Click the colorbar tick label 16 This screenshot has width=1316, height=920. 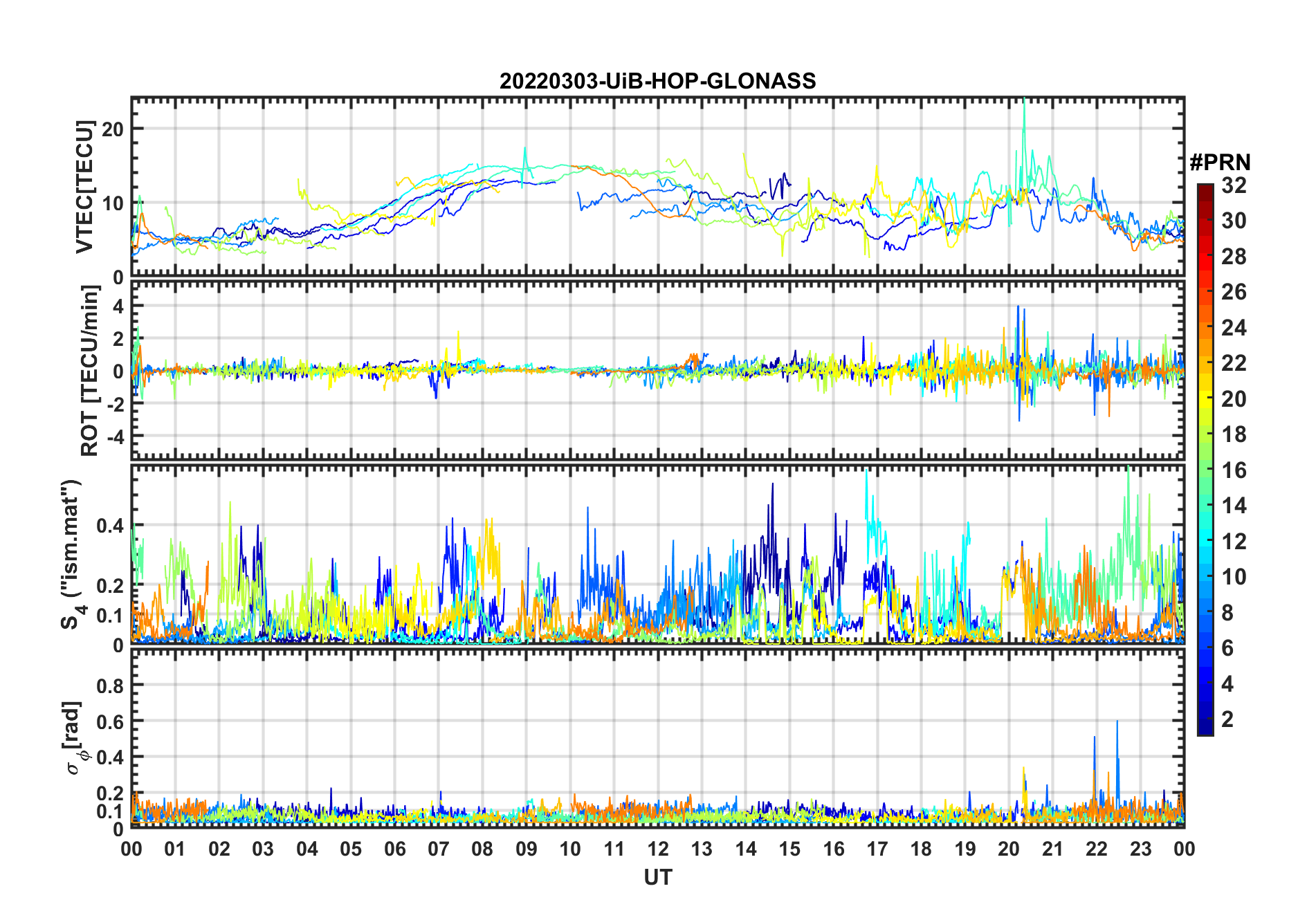1234,470
